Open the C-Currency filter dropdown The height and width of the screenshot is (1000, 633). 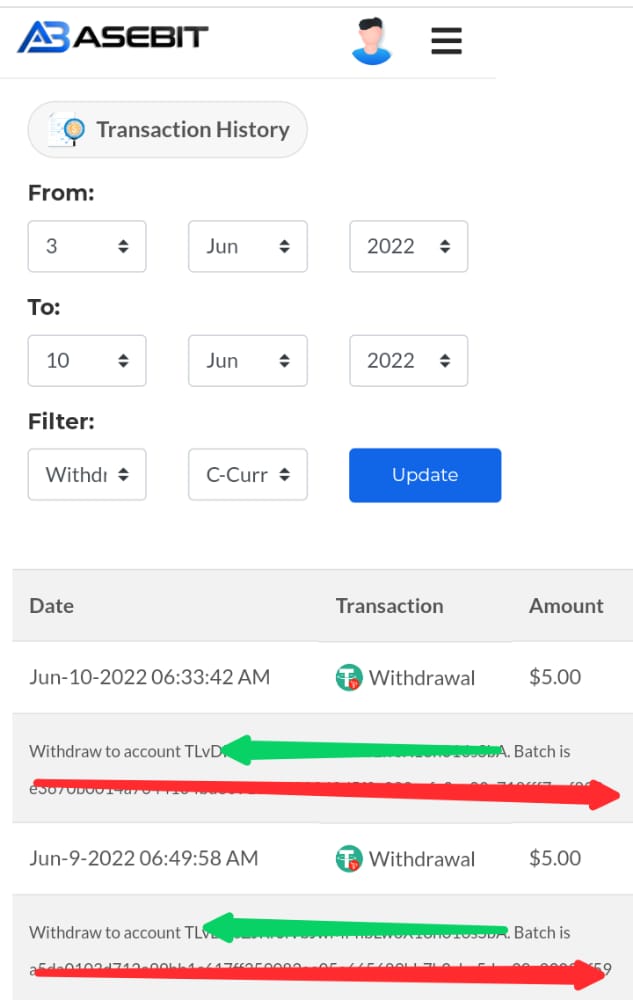tap(248, 474)
